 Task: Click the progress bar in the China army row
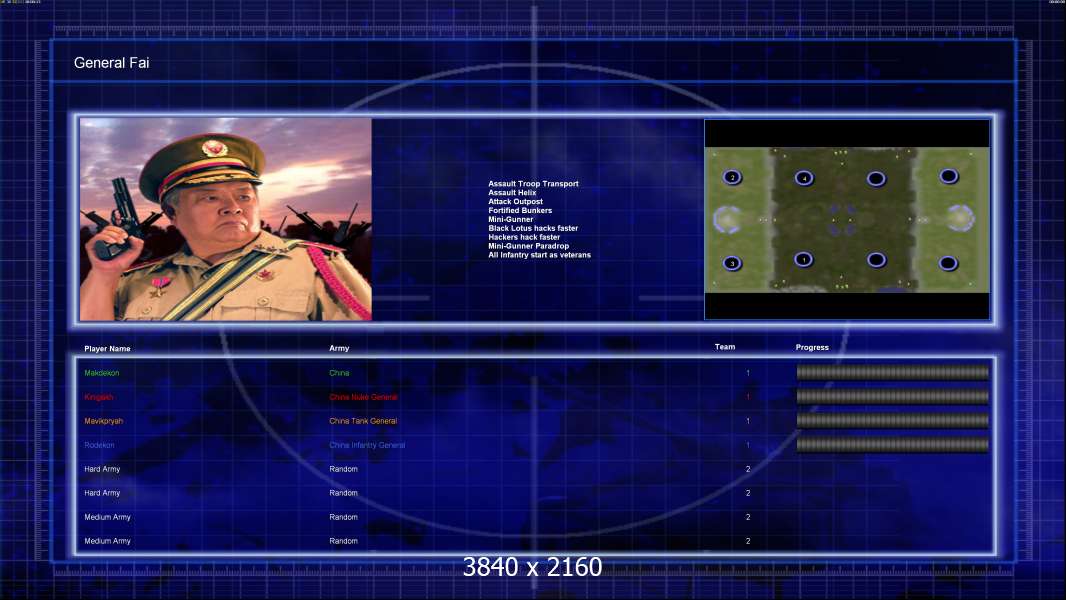pyautogui.click(x=893, y=372)
